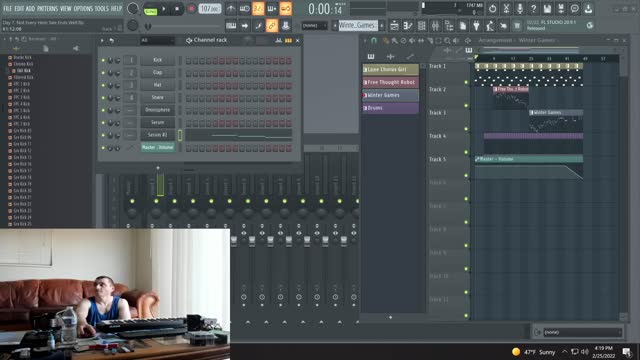Open the Mixer view icon
This screenshot has width=640, height=360.
[435, 26]
